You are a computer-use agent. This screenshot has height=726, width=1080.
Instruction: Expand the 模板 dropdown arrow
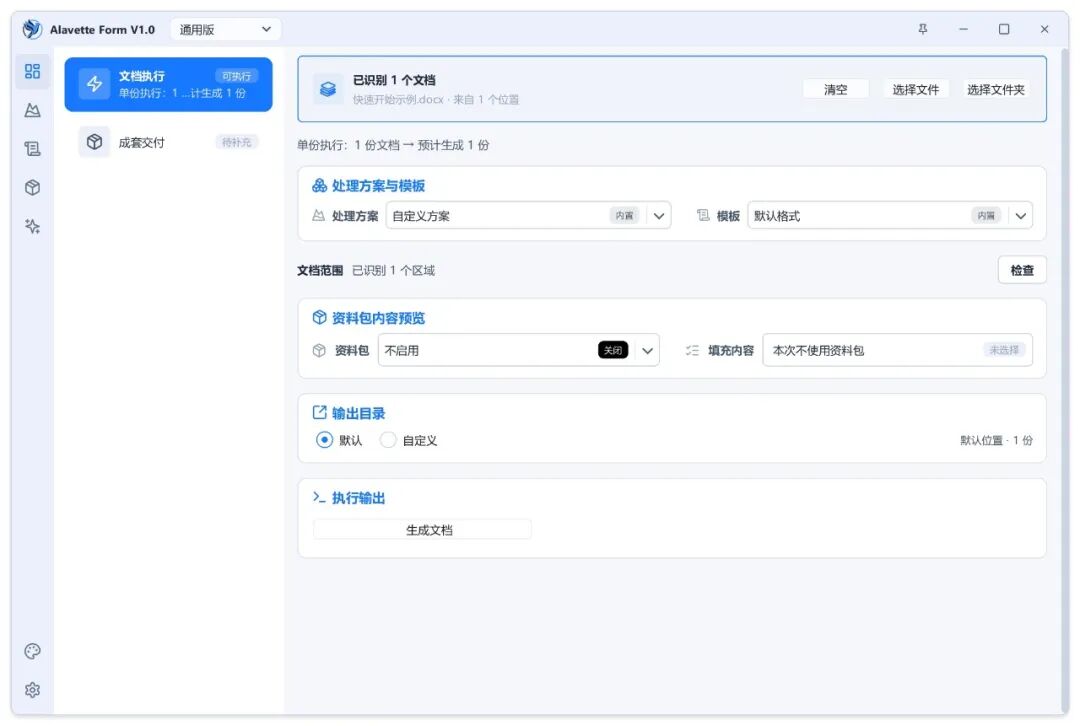coord(1020,216)
